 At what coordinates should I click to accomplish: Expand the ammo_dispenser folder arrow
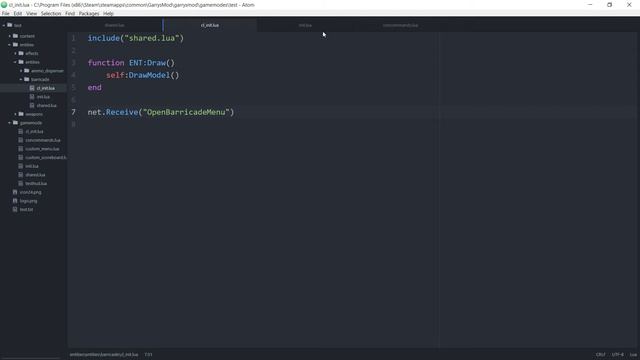click(21, 71)
